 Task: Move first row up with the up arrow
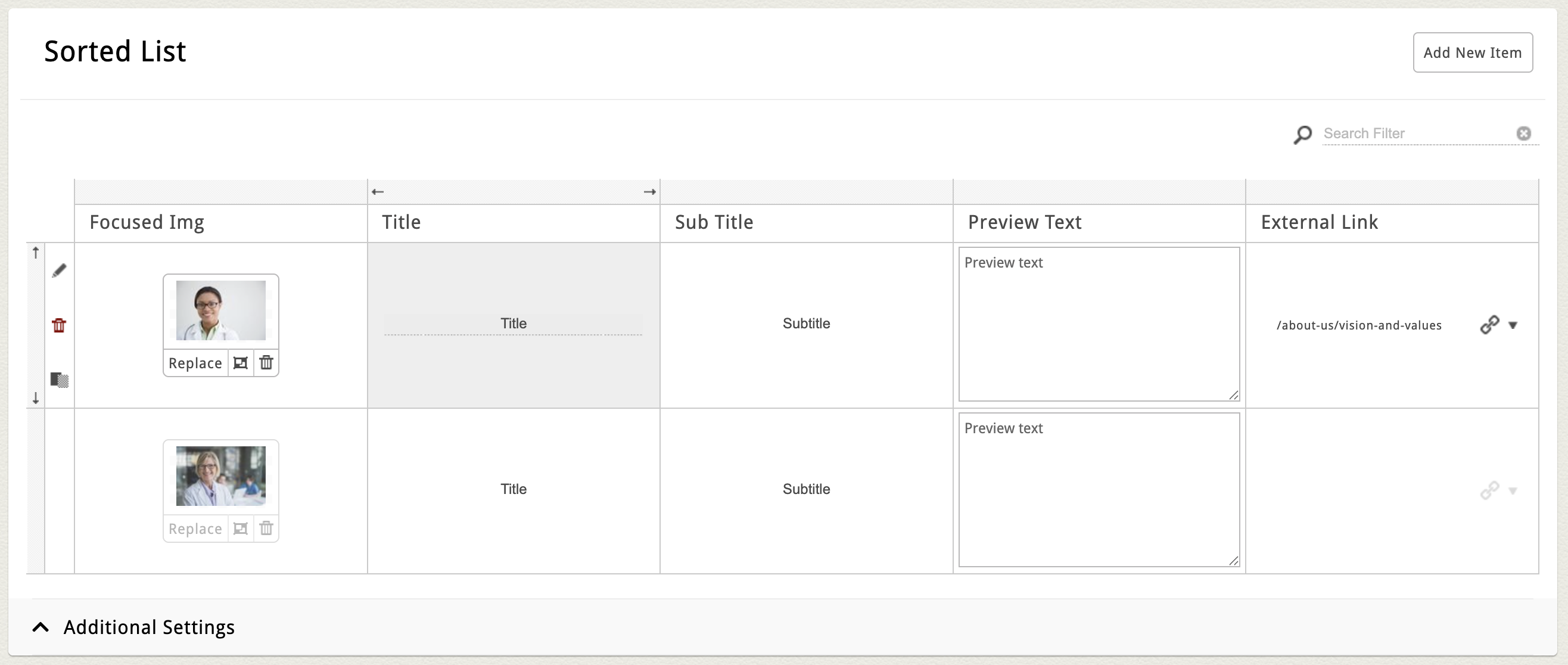click(x=36, y=253)
